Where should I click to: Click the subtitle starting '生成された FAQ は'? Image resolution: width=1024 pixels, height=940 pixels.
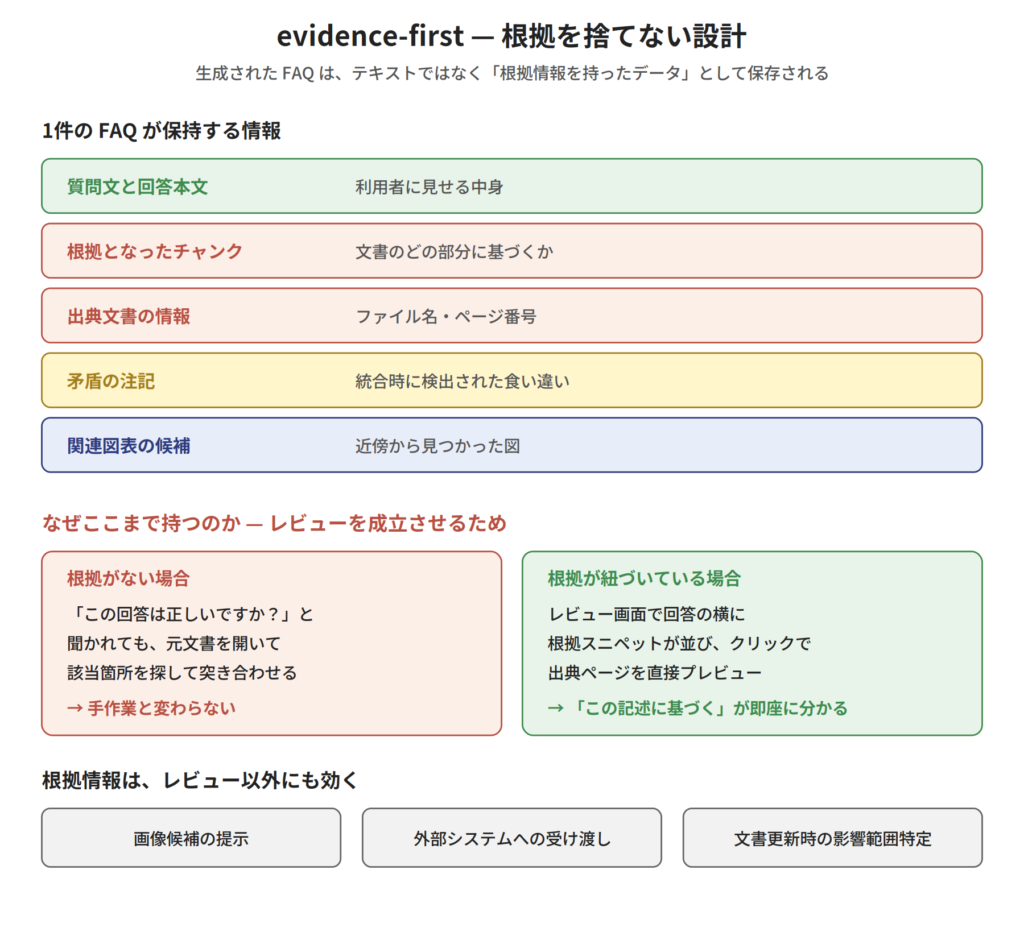[x=512, y=73]
